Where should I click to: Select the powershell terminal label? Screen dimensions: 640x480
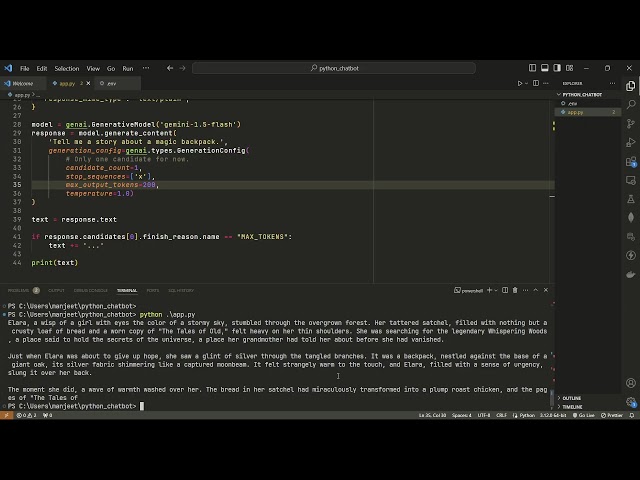(469, 291)
